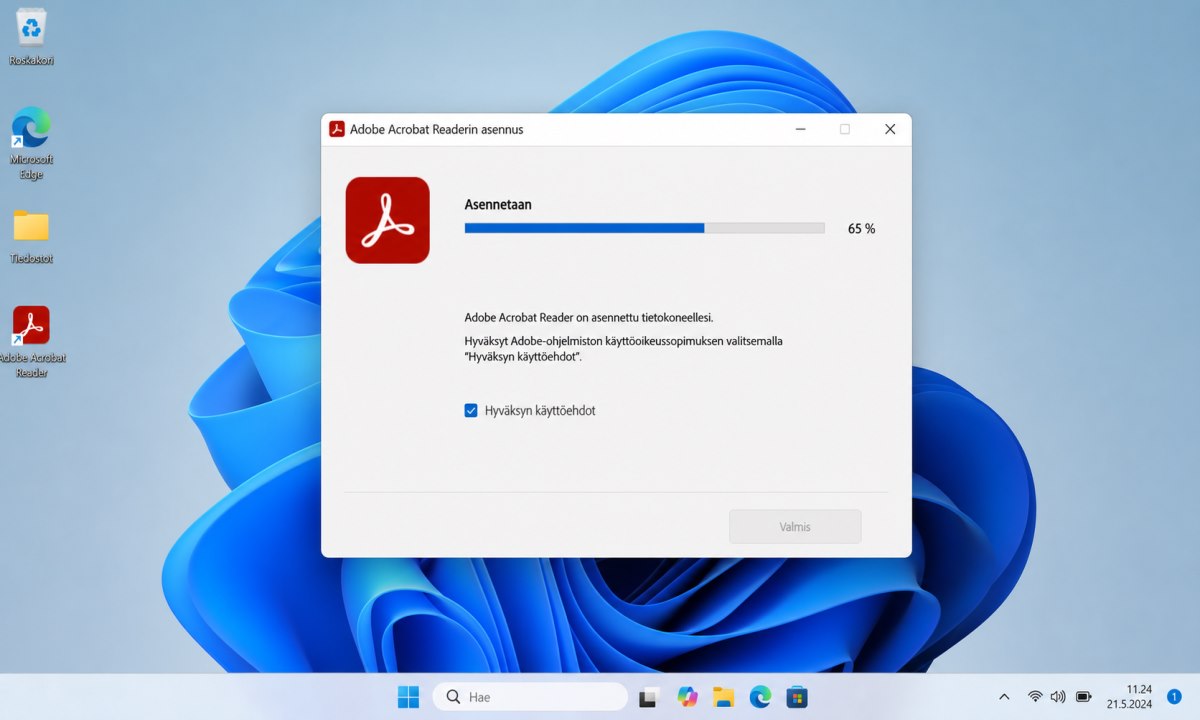1200x720 pixels.
Task: Open the Wi-Fi network tray icon
Action: [x=1035, y=697]
